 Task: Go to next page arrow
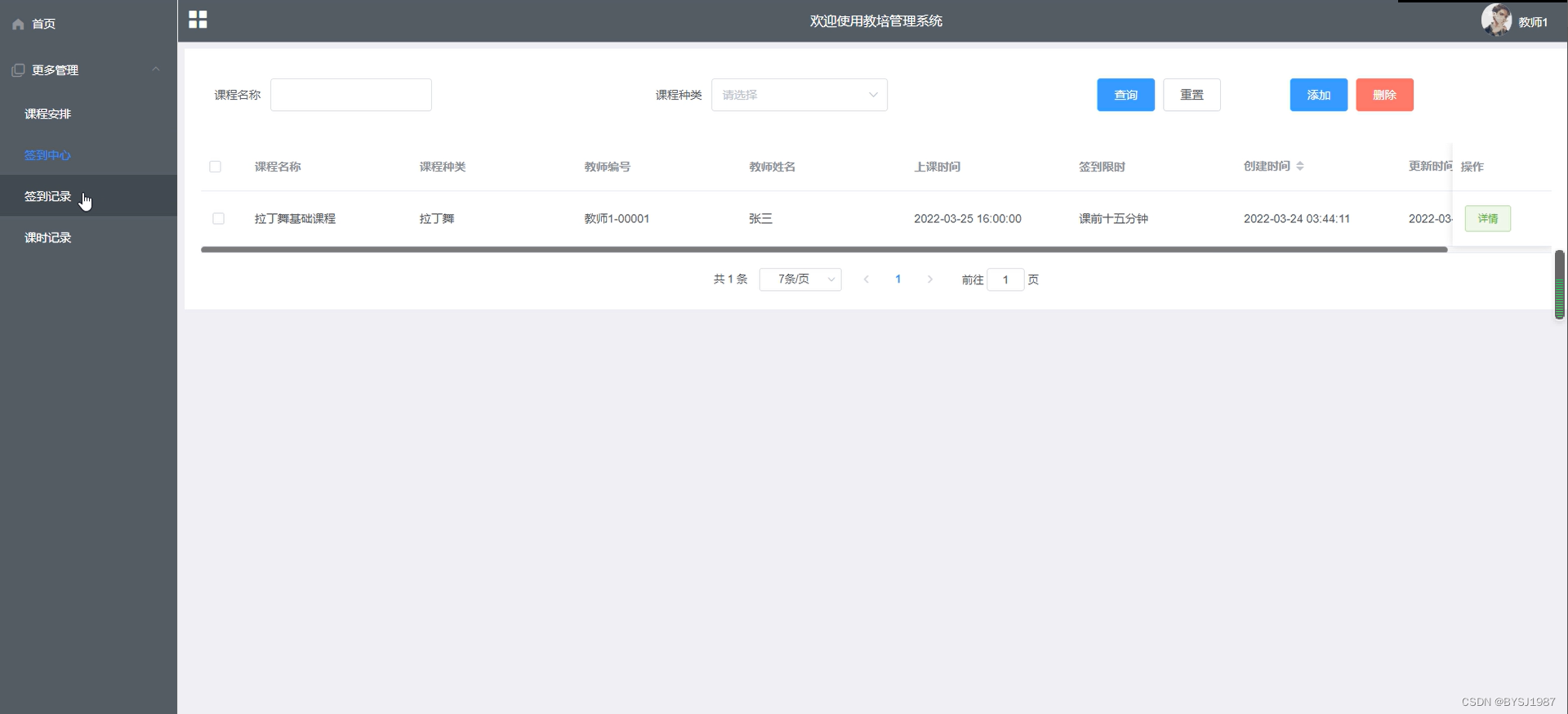coord(929,279)
